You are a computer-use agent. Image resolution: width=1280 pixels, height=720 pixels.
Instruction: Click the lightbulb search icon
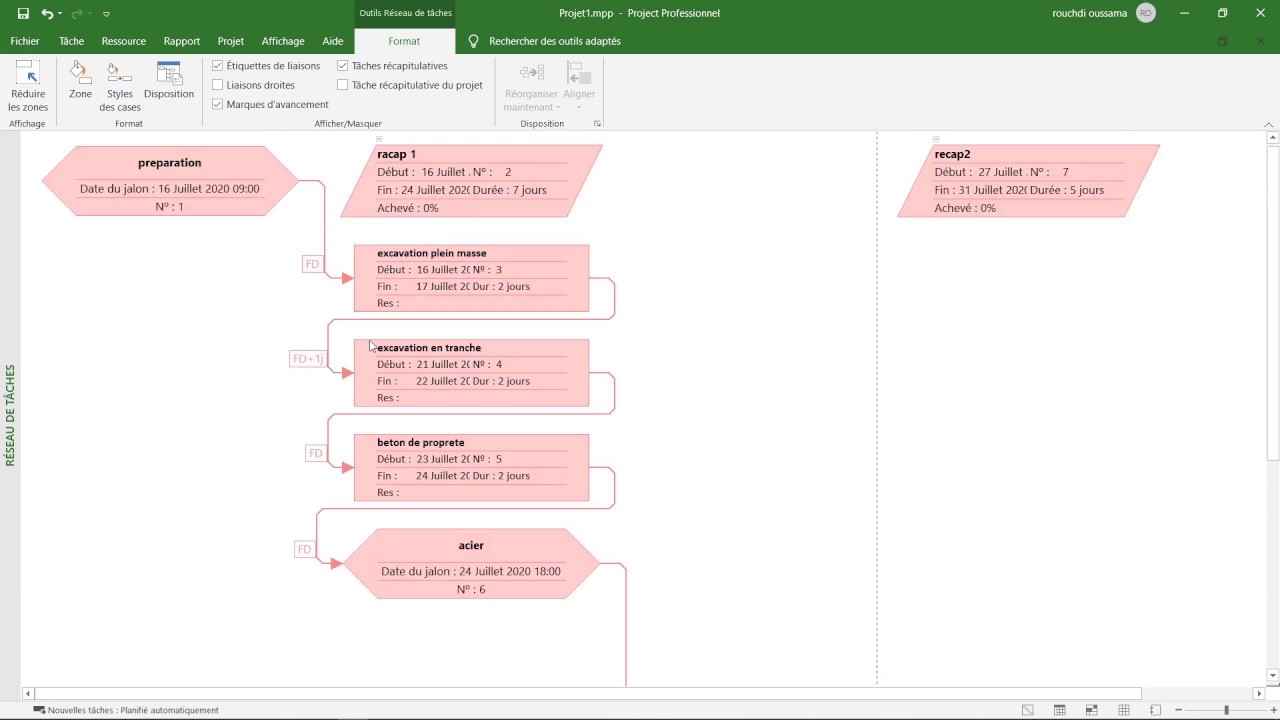(474, 41)
